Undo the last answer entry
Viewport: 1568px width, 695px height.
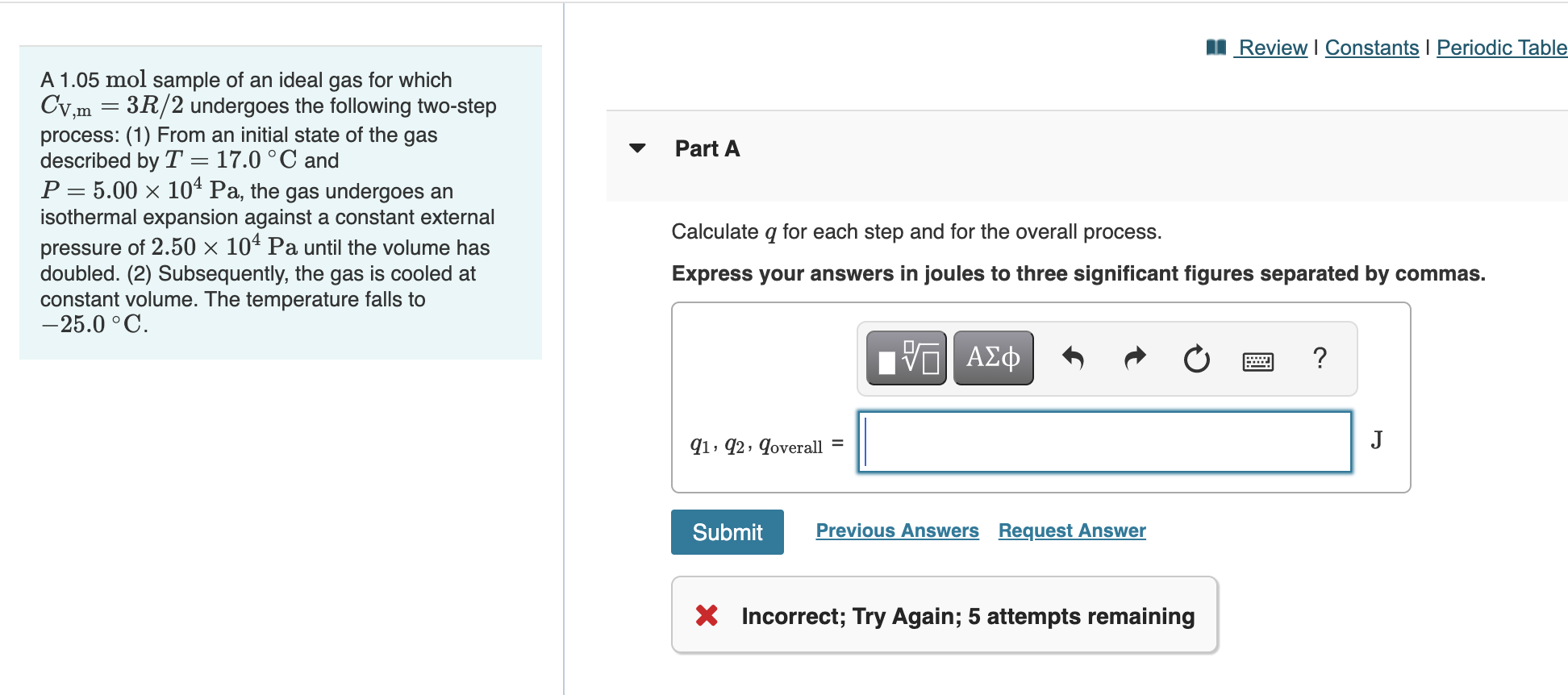coord(1075,358)
